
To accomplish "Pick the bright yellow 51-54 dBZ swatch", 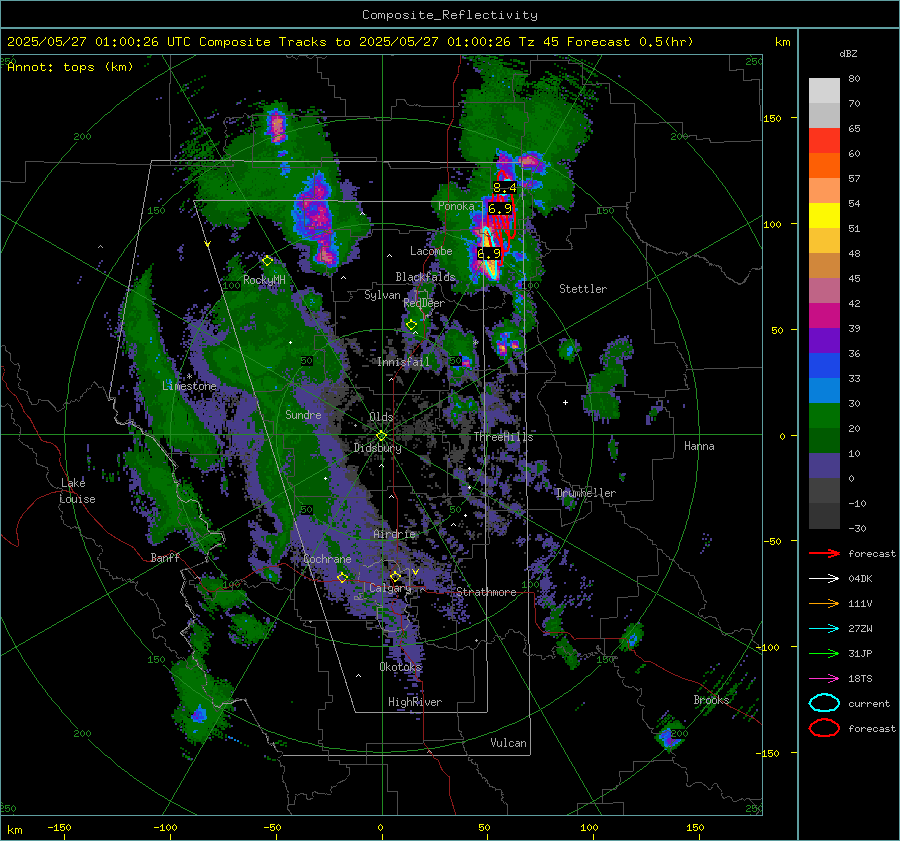I will 824,216.
